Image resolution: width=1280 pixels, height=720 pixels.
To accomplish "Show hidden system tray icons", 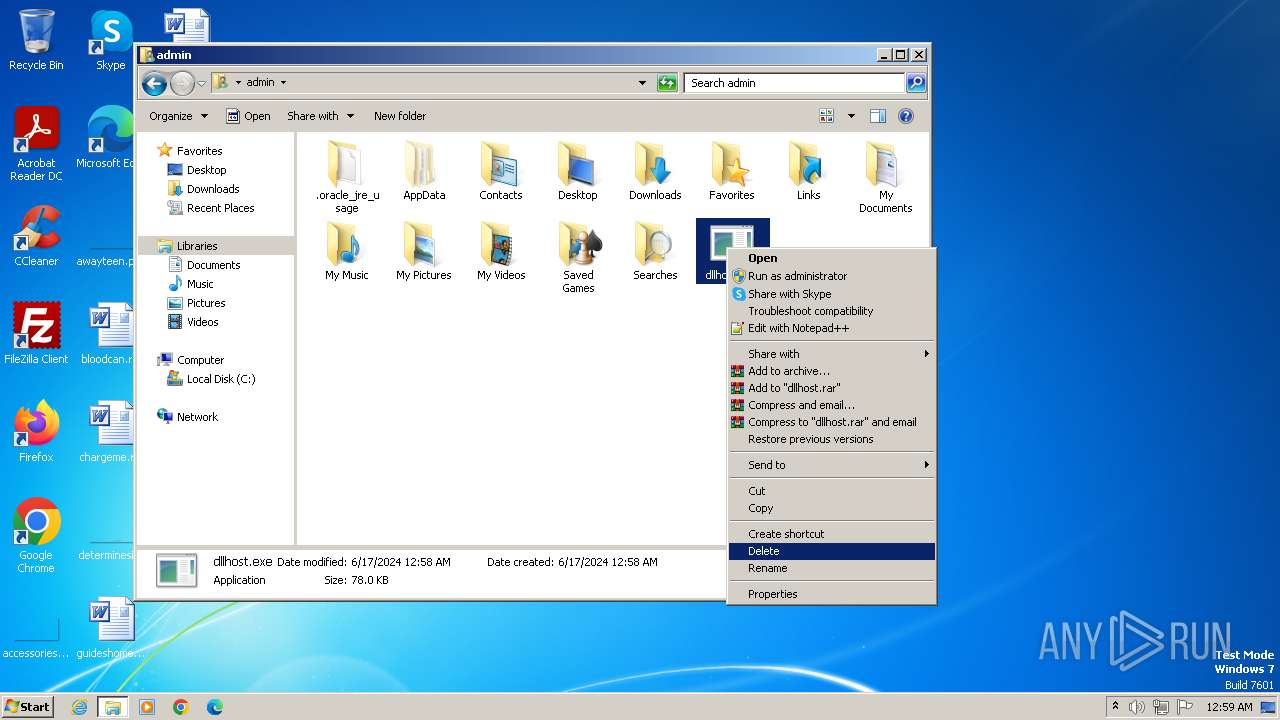I will [x=1116, y=706].
